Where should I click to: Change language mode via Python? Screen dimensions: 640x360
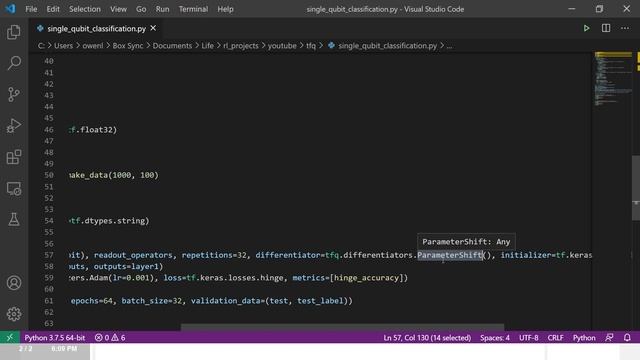[584, 338]
